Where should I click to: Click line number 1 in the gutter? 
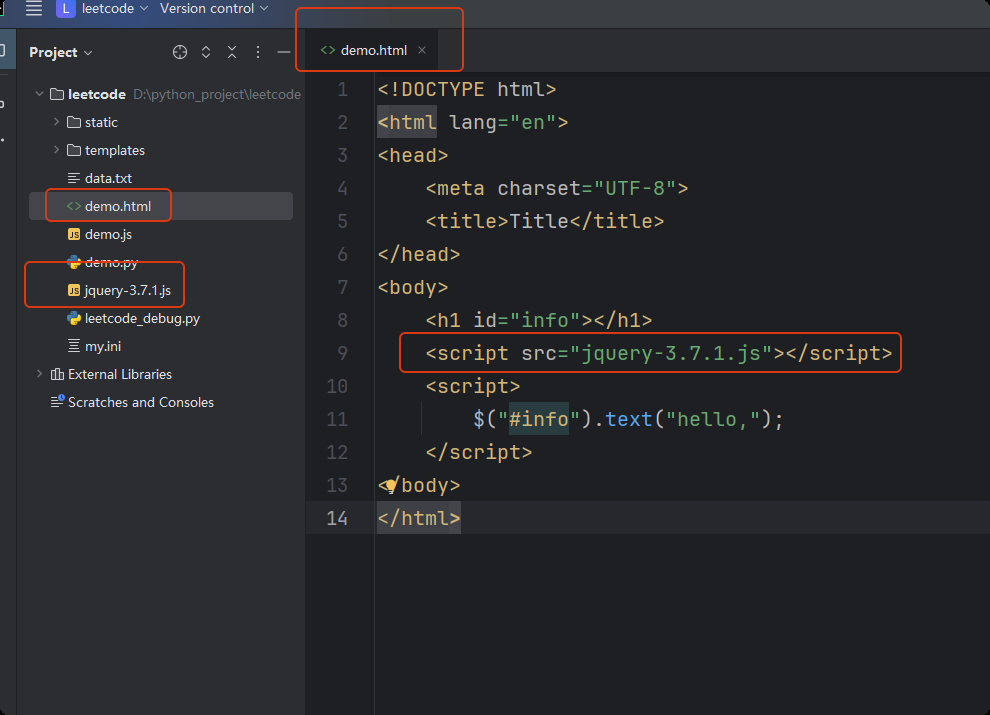pos(342,89)
